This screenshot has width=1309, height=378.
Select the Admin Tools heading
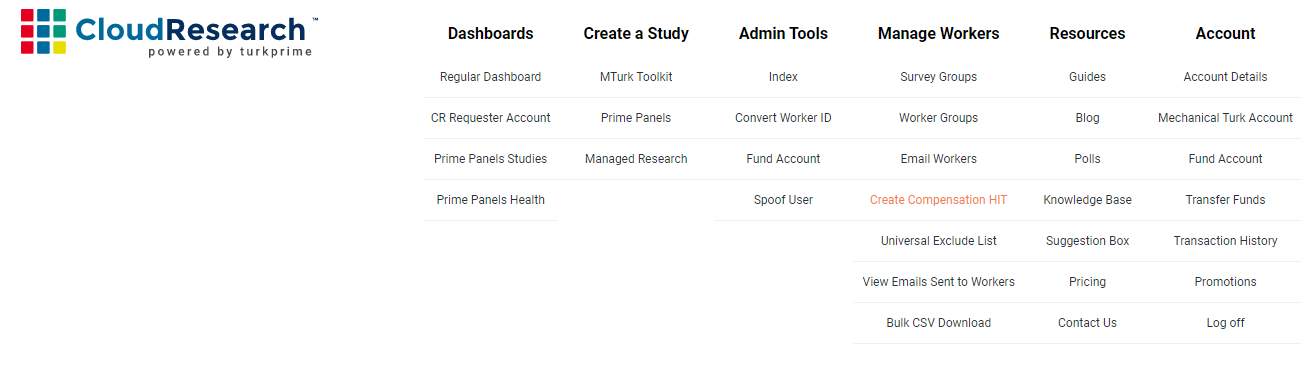[783, 33]
